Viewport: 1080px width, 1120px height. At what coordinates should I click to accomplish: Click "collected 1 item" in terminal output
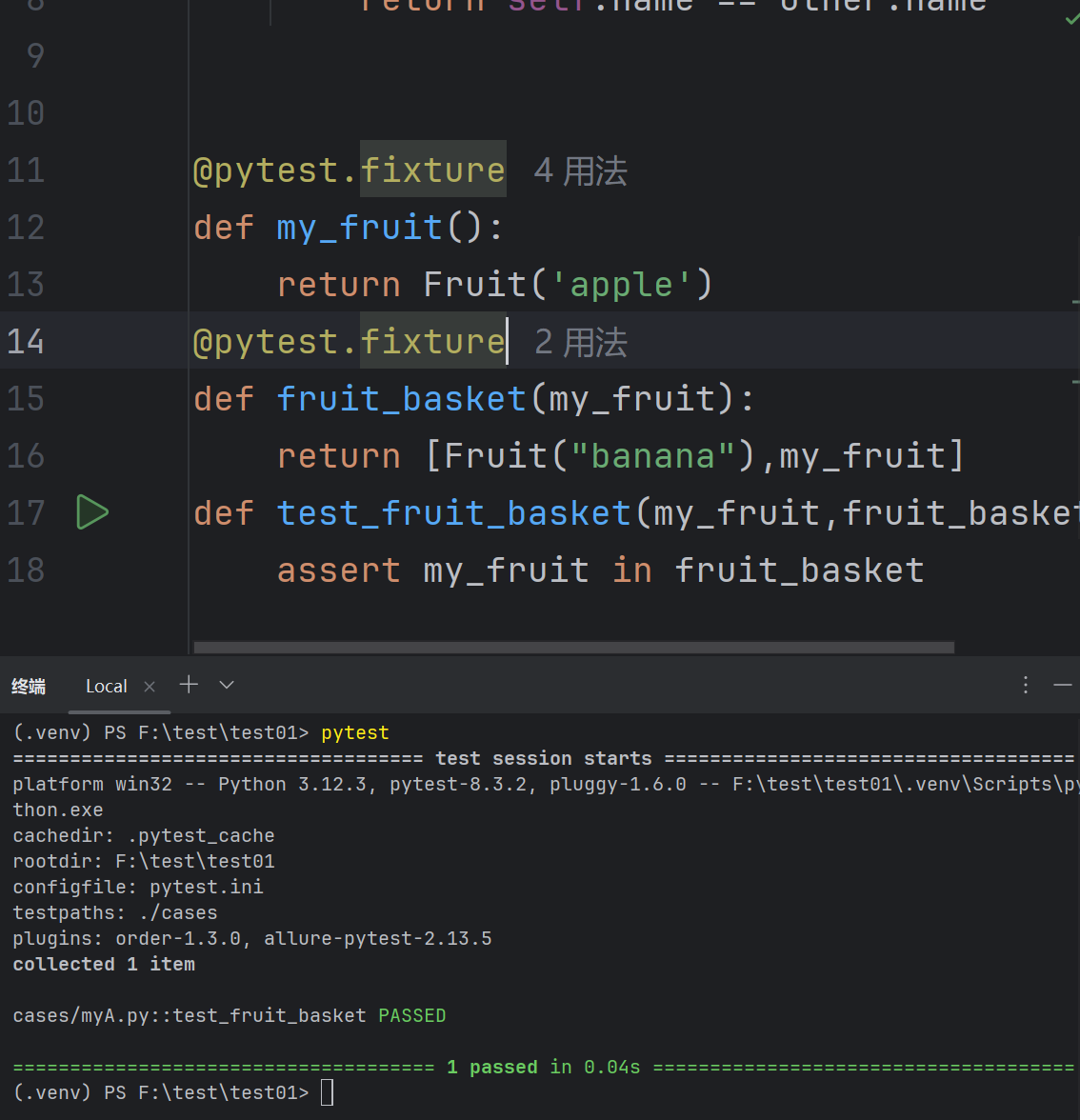pyautogui.click(x=104, y=964)
